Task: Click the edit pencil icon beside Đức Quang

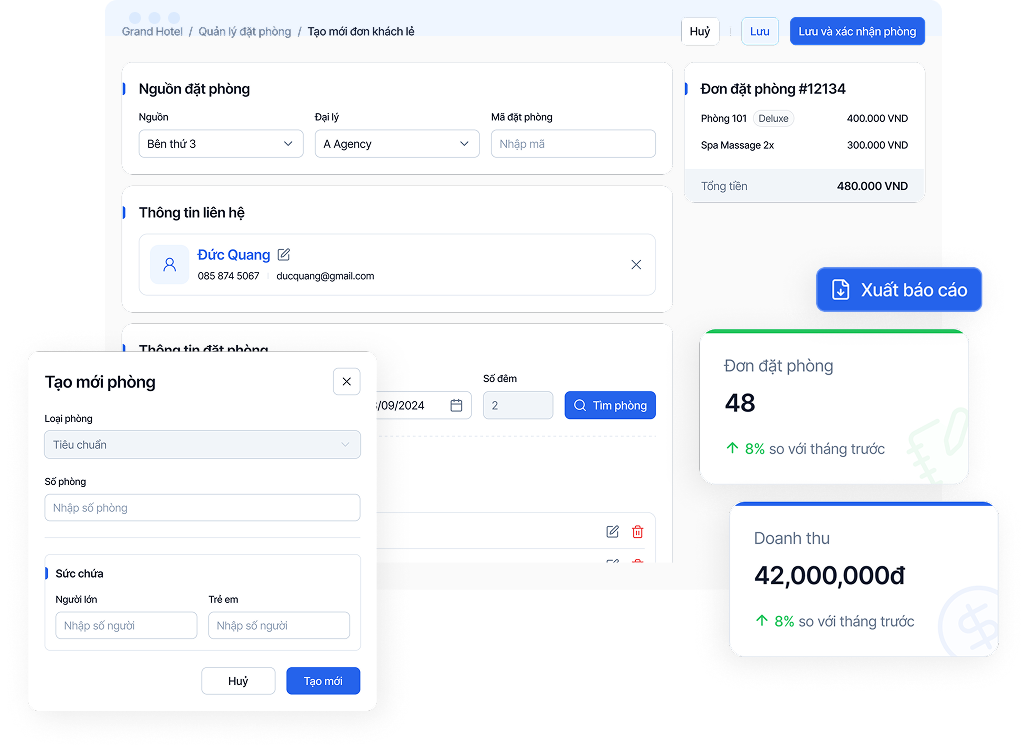Action: (x=284, y=255)
